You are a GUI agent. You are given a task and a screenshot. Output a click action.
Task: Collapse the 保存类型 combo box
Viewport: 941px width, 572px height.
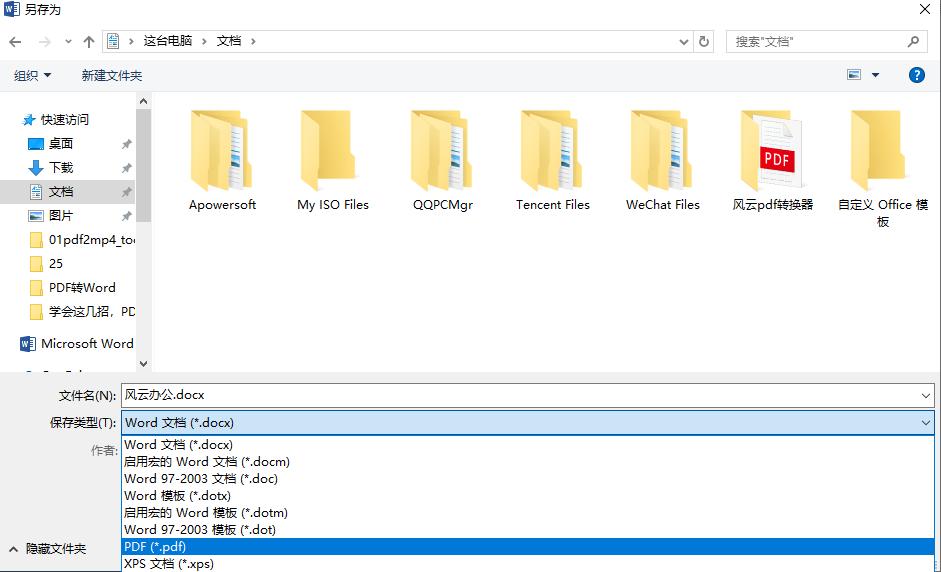coord(925,423)
